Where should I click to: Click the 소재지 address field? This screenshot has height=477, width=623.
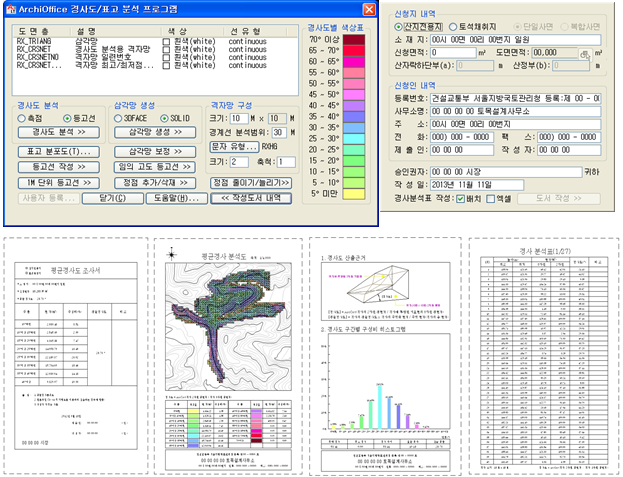pos(516,40)
